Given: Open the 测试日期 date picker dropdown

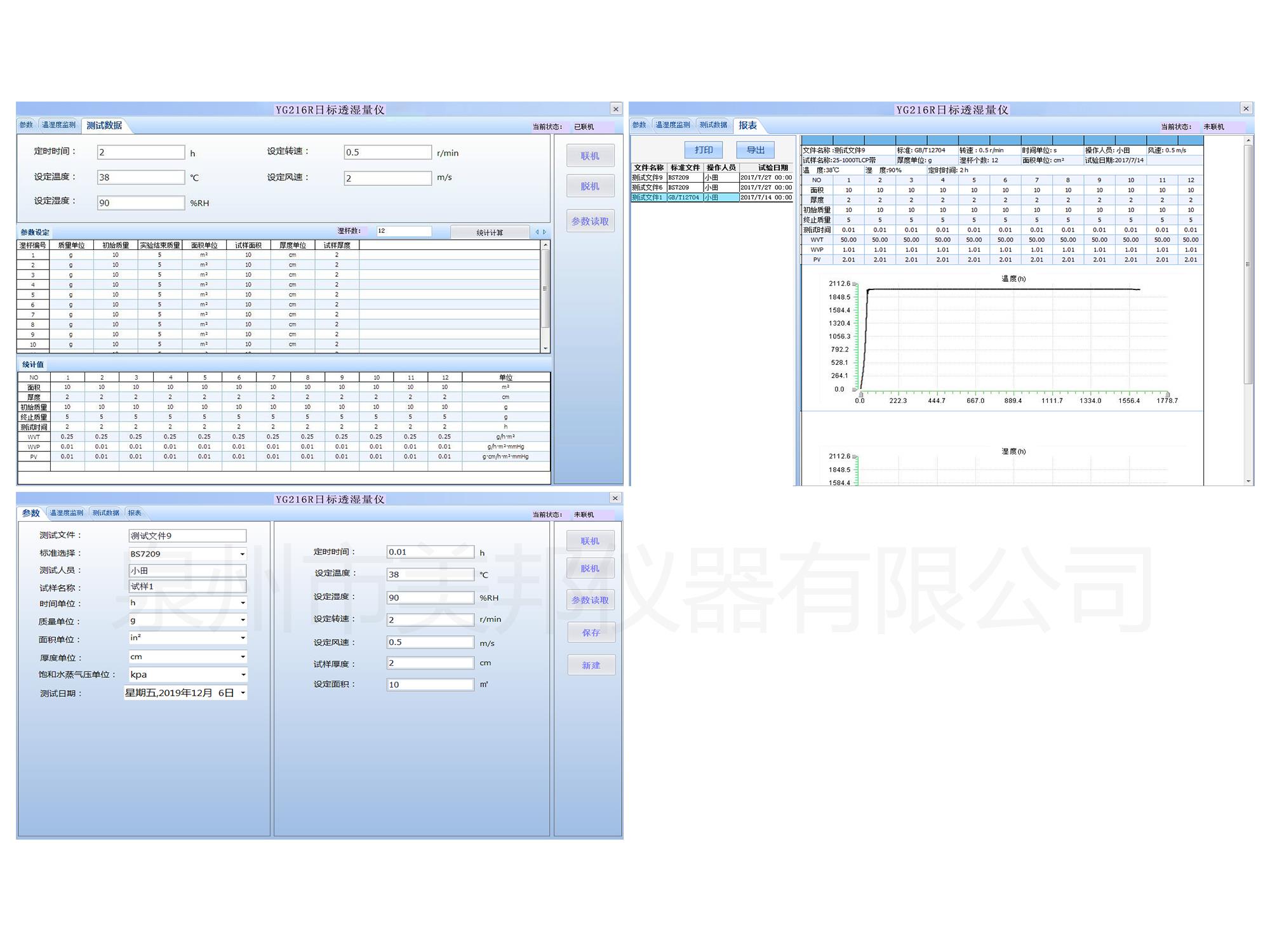Looking at the screenshot, I should click(x=242, y=693).
